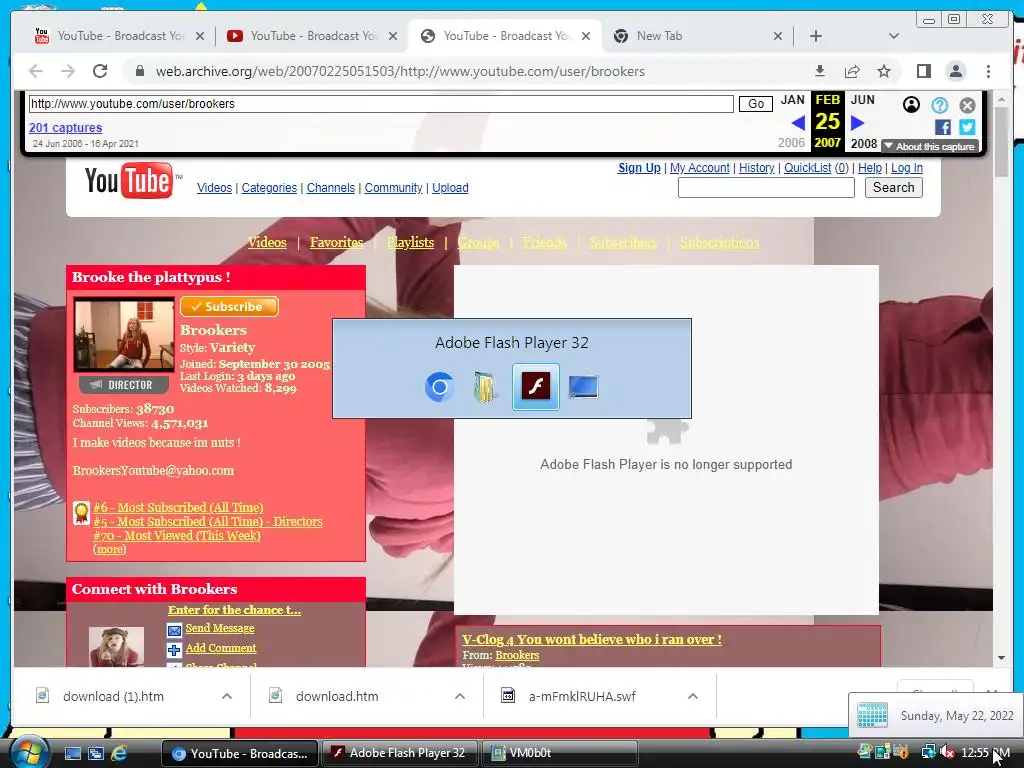
Task: Go to previous capture with left arrow
Action: pyautogui.click(x=797, y=123)
